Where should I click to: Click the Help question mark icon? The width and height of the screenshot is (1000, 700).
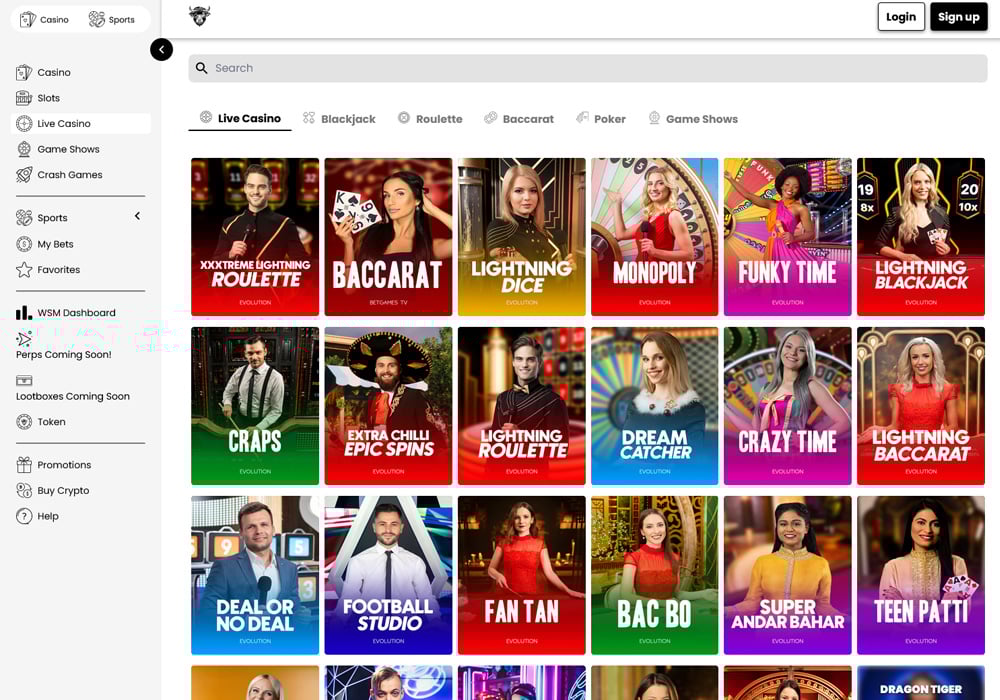click(x=24, y=516)
